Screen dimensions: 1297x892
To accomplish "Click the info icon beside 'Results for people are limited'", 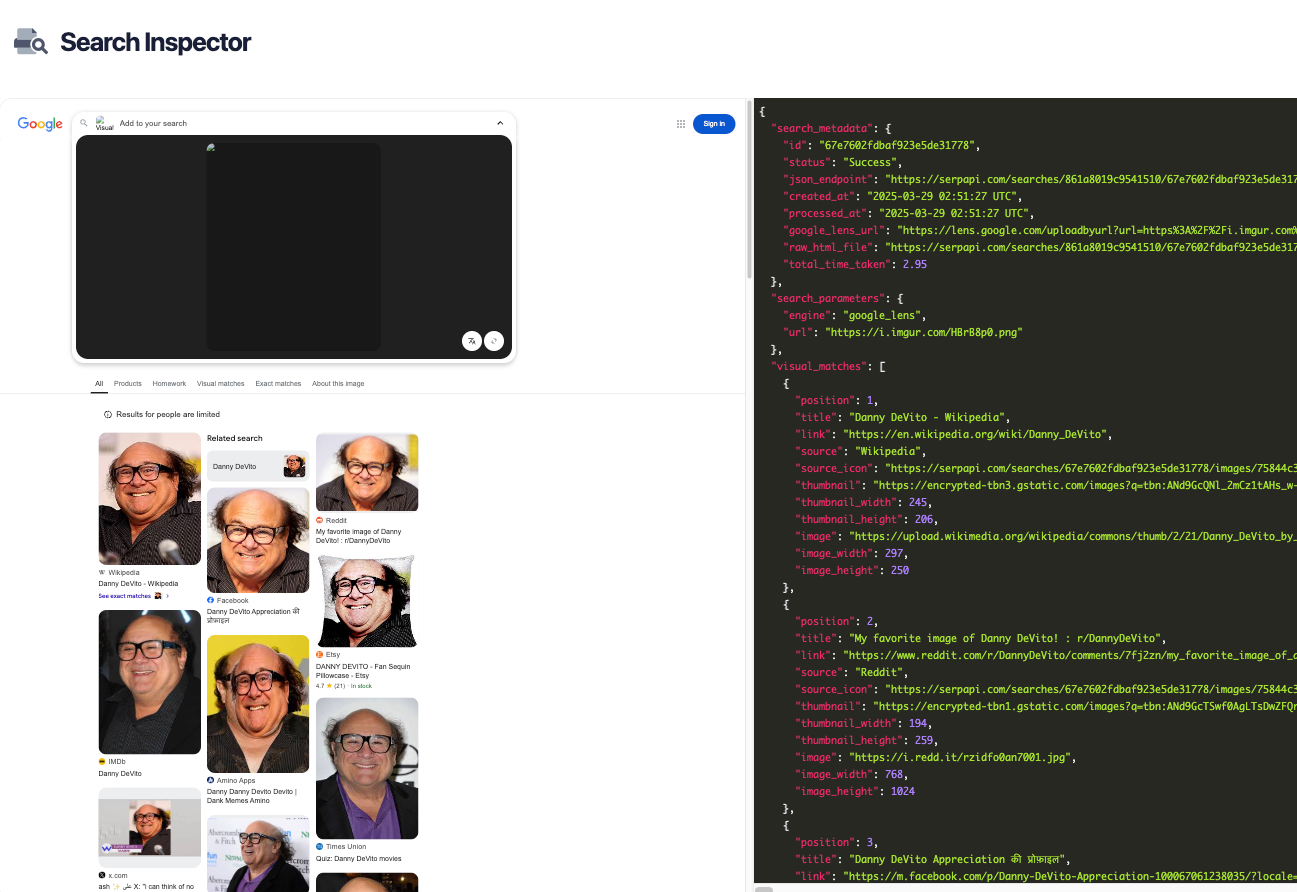I will pyautogui.click(x=108, y=414).
